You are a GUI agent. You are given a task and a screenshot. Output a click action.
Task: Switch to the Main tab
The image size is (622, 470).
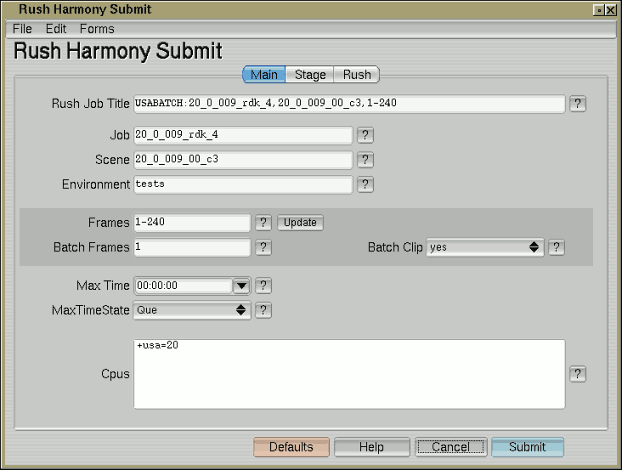click(264, 75)
